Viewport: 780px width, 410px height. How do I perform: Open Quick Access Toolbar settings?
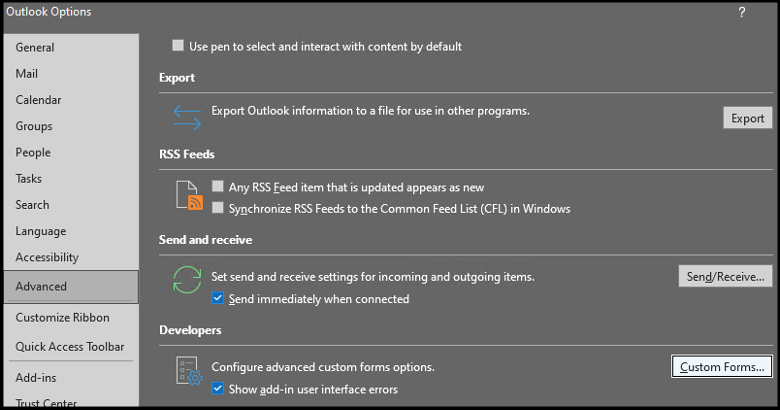click(x=70, y=347)
